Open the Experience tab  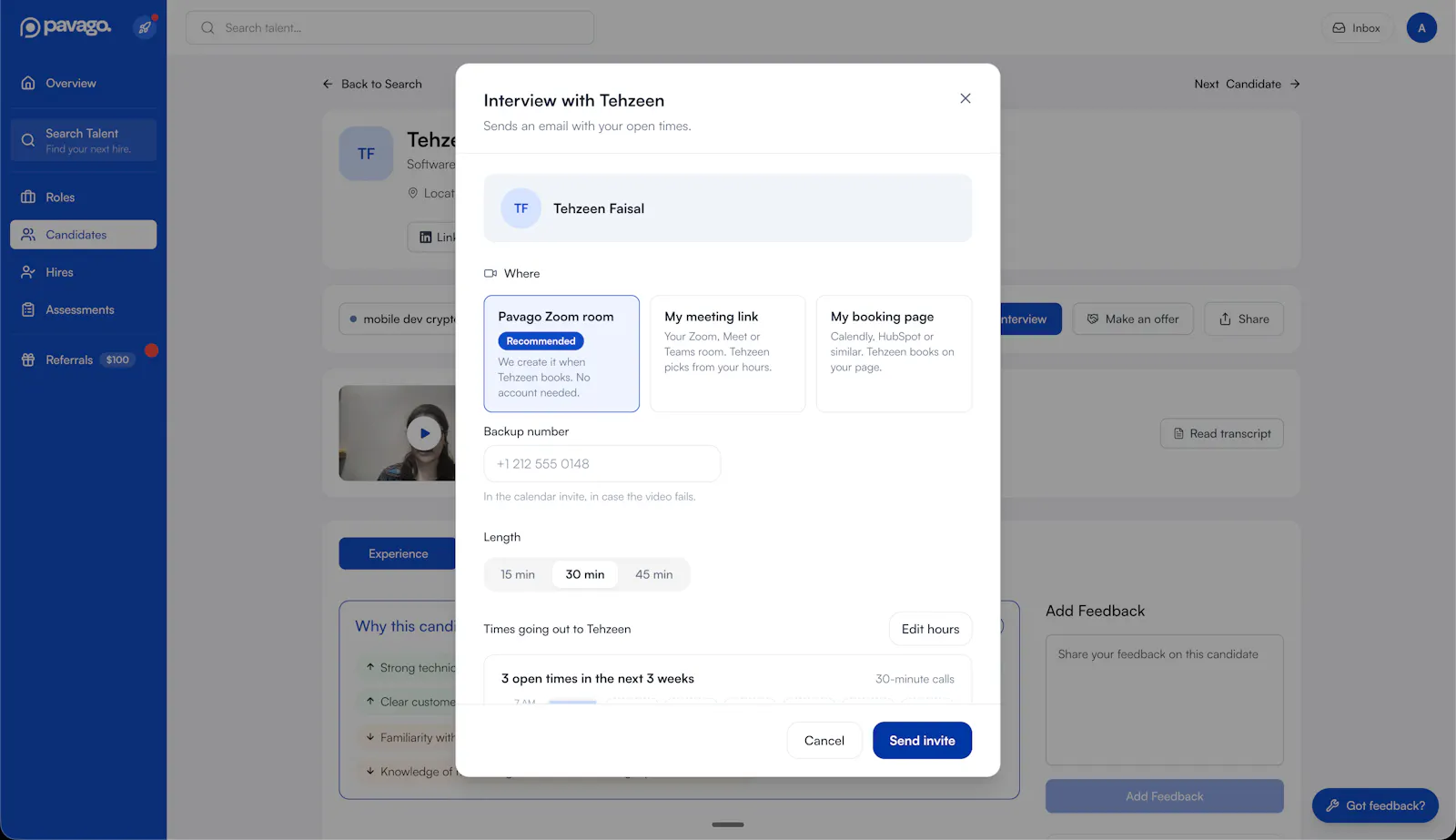[398, 553]
